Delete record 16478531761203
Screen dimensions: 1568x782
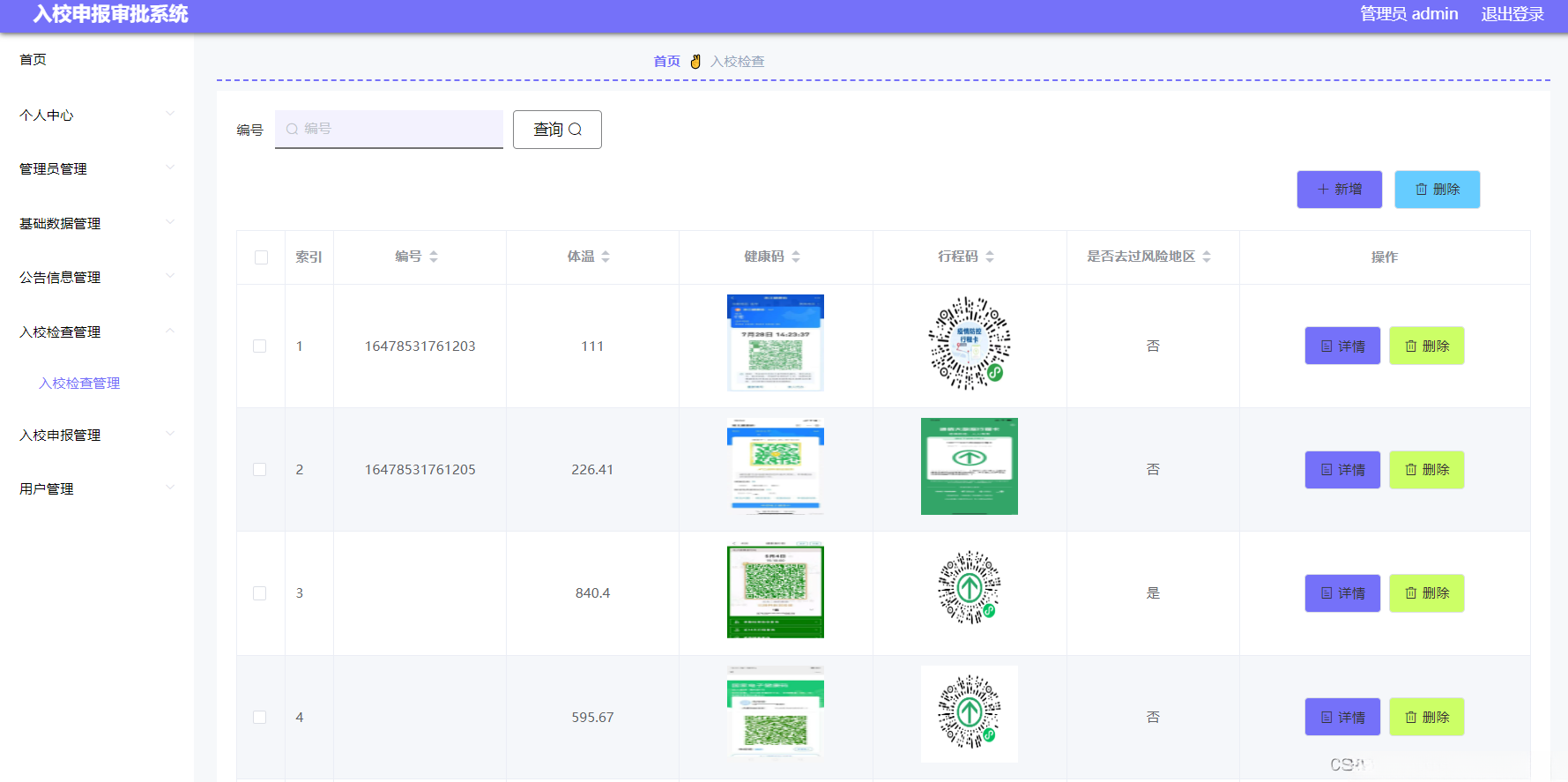[1427, 346]
